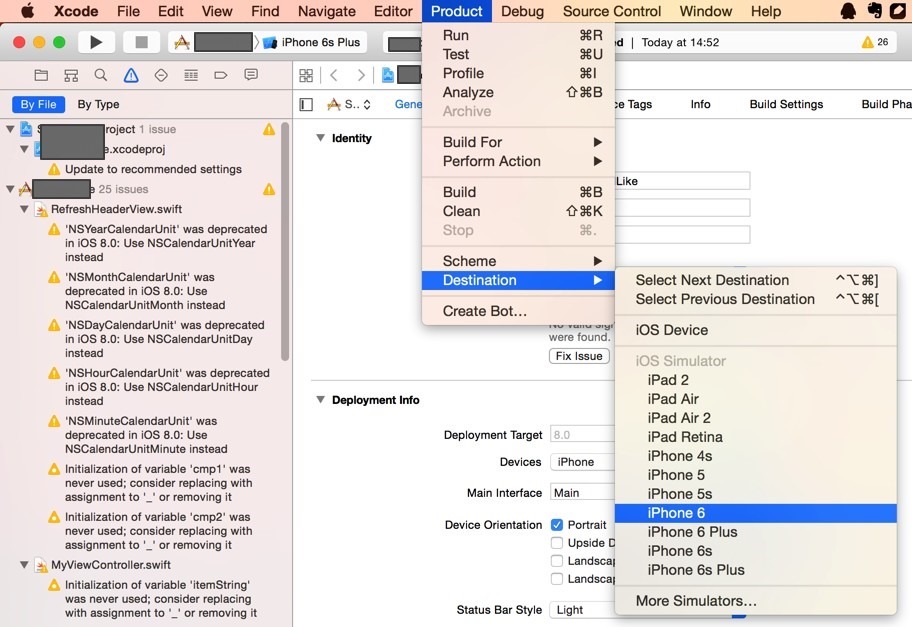This screenshot has width=912, height=627.
Task: Open the Find navigator magnifier icon
Action: 101,75
